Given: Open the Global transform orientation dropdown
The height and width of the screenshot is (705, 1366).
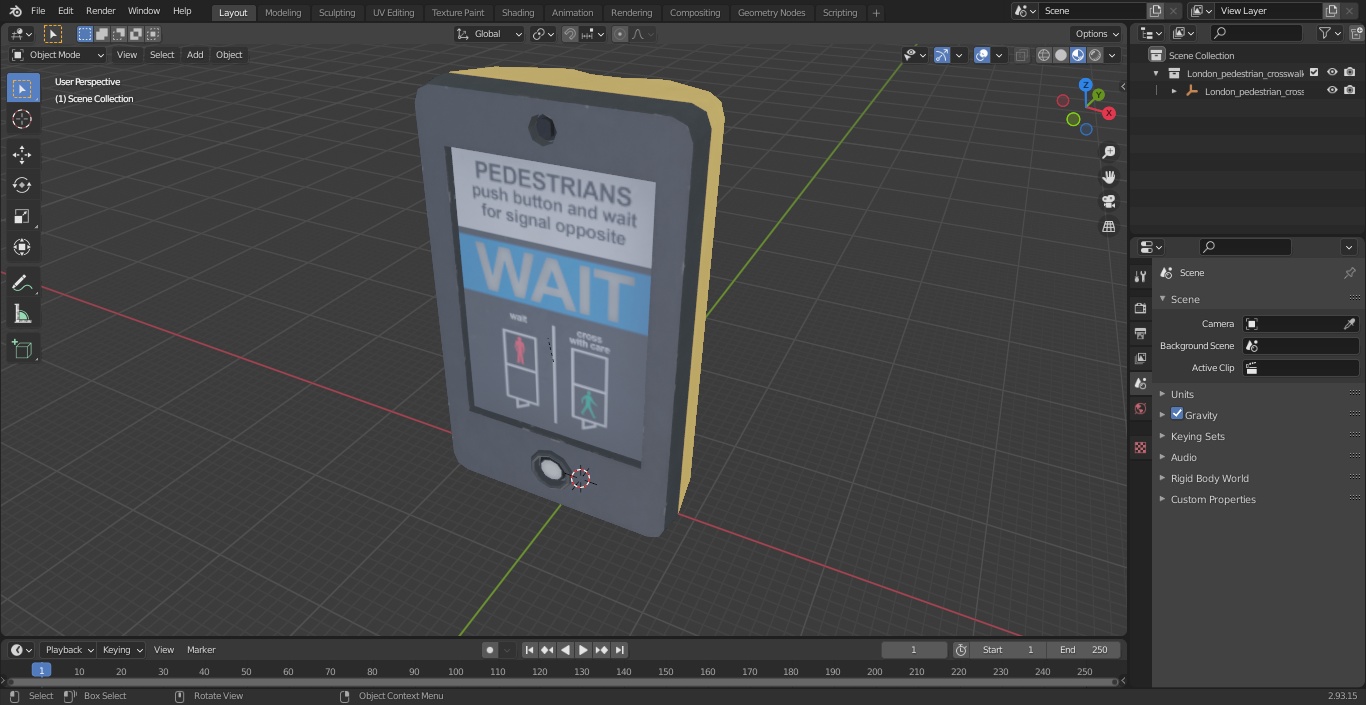Looking at the screenshot, I should click(490, 34).
